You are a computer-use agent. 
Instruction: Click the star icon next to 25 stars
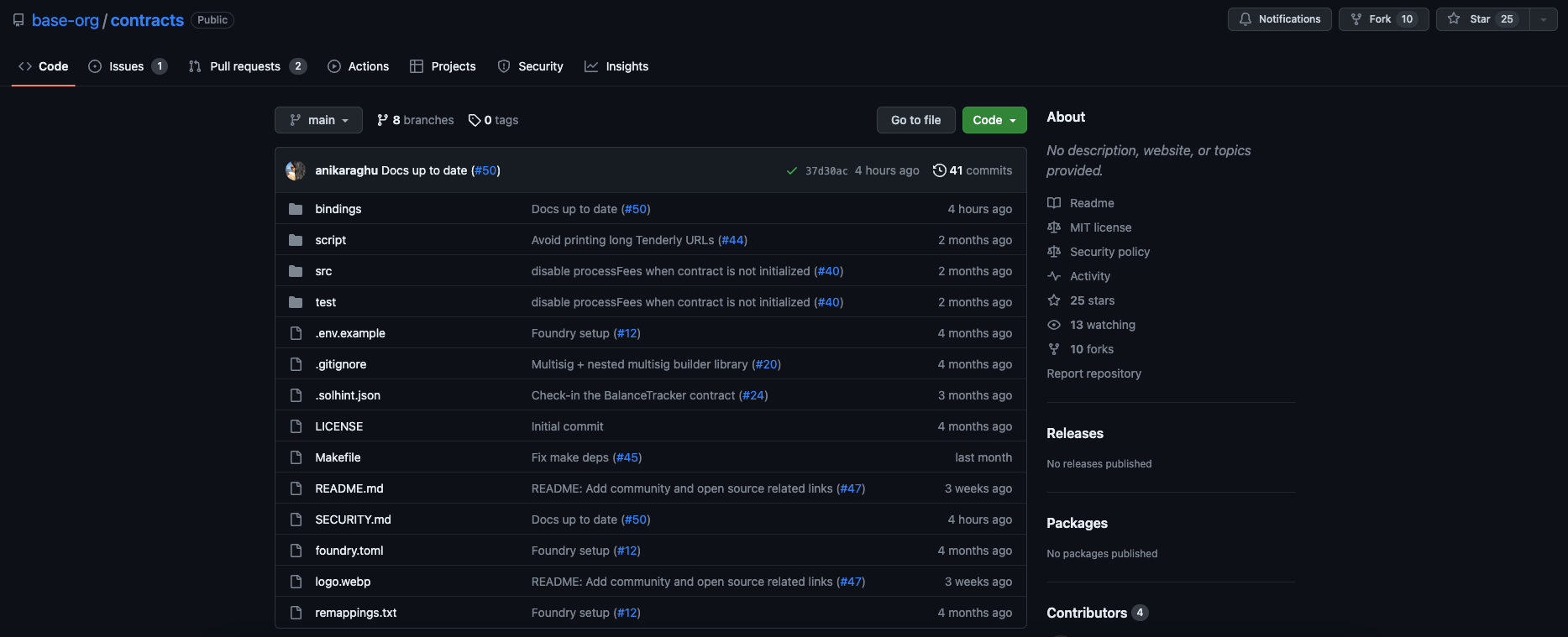click(1054, 300)
